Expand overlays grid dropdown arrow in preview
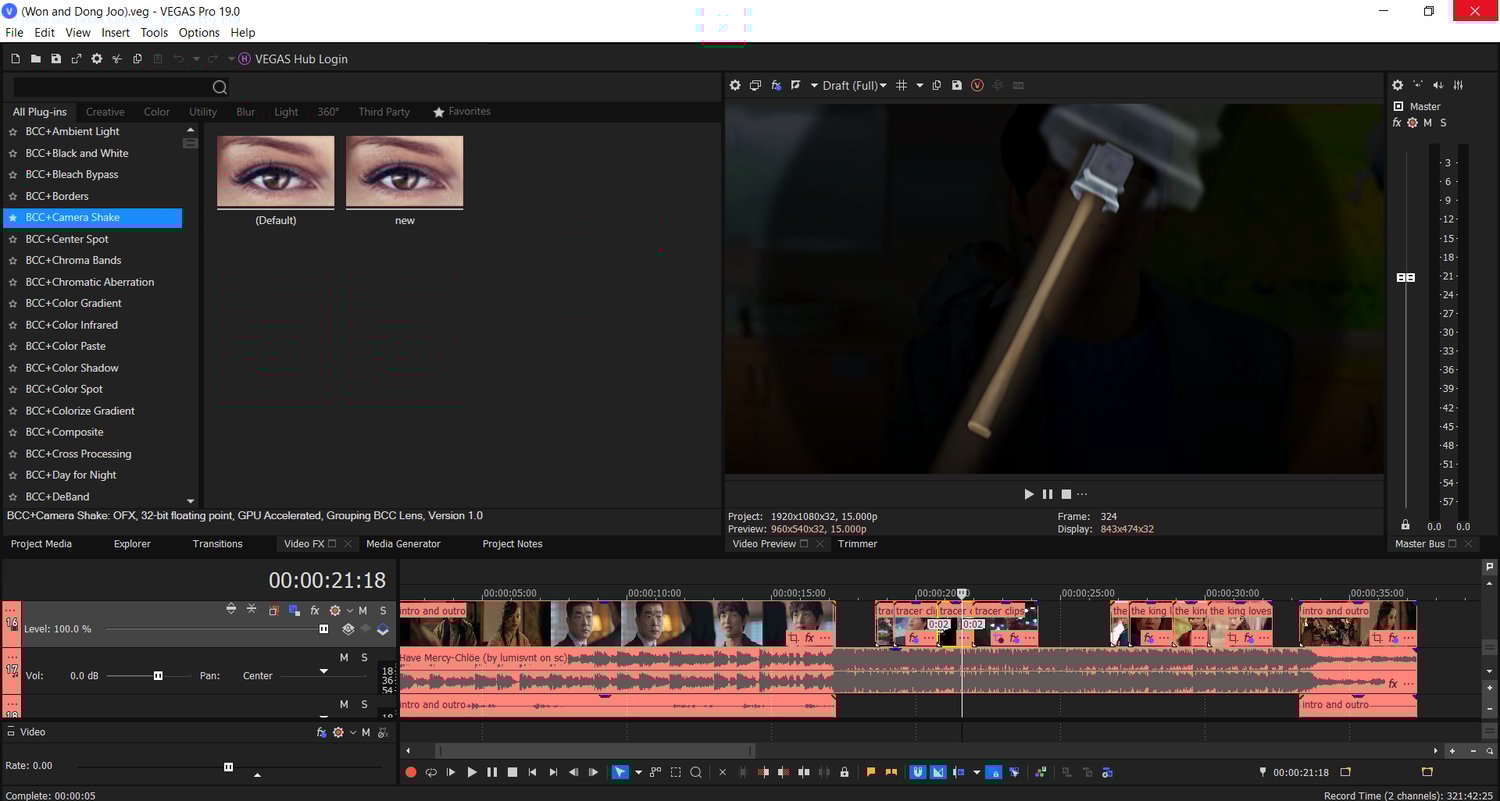 pos(920,86)
